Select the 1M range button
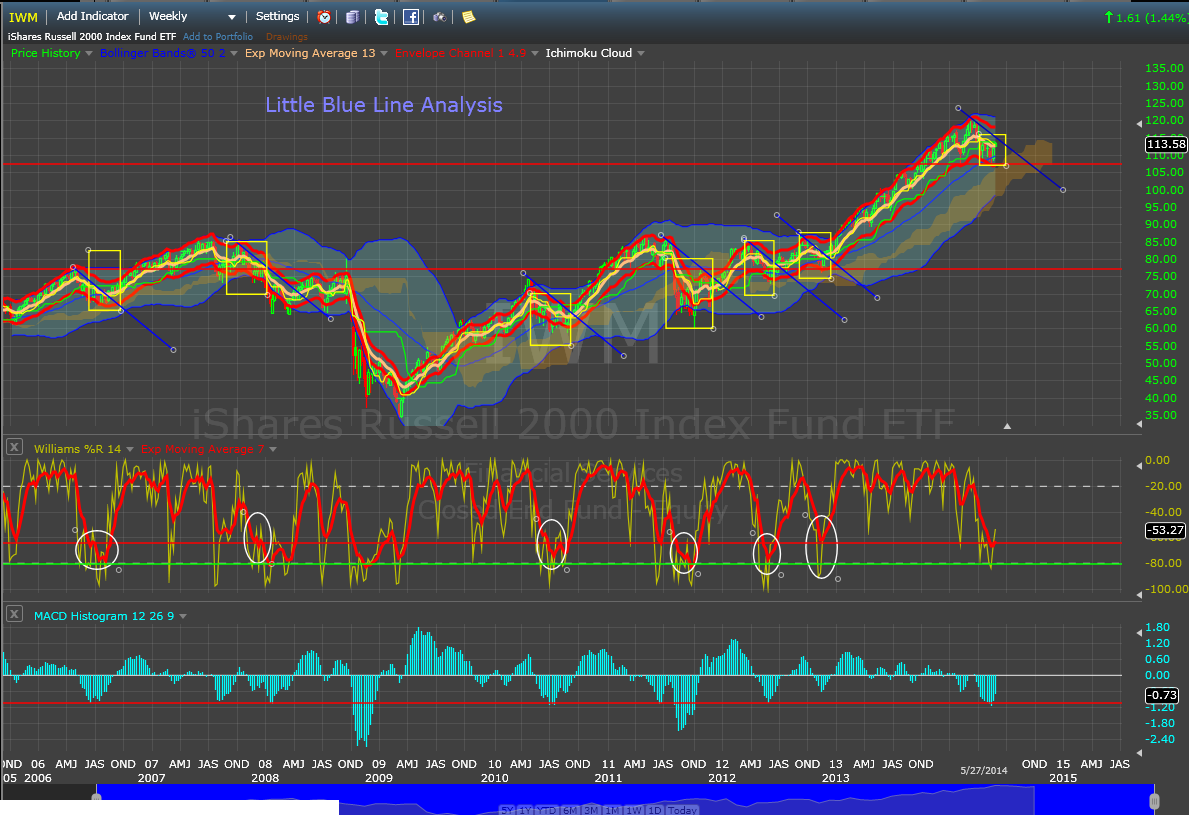 coord(613,810)
